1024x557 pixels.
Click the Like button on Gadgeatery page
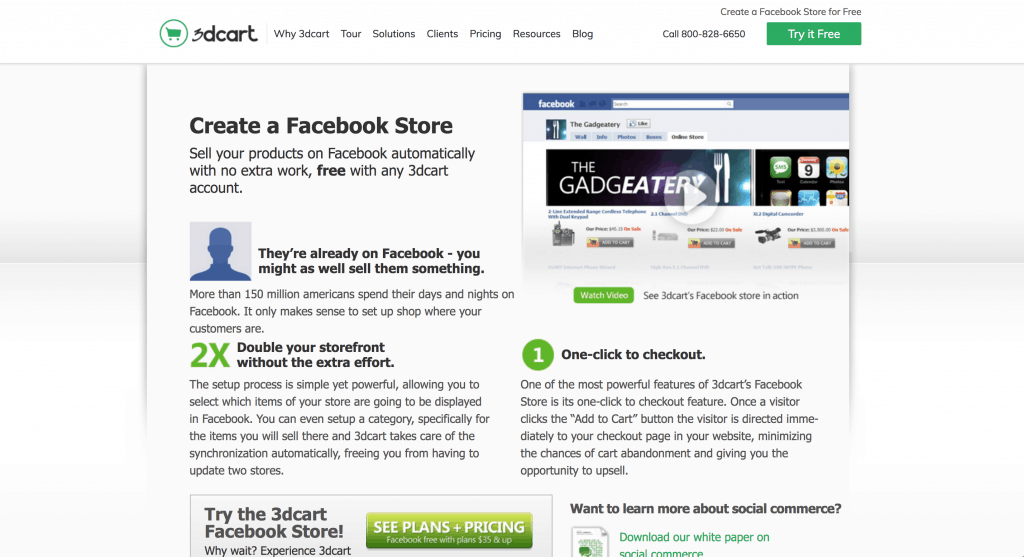(638, 123)
